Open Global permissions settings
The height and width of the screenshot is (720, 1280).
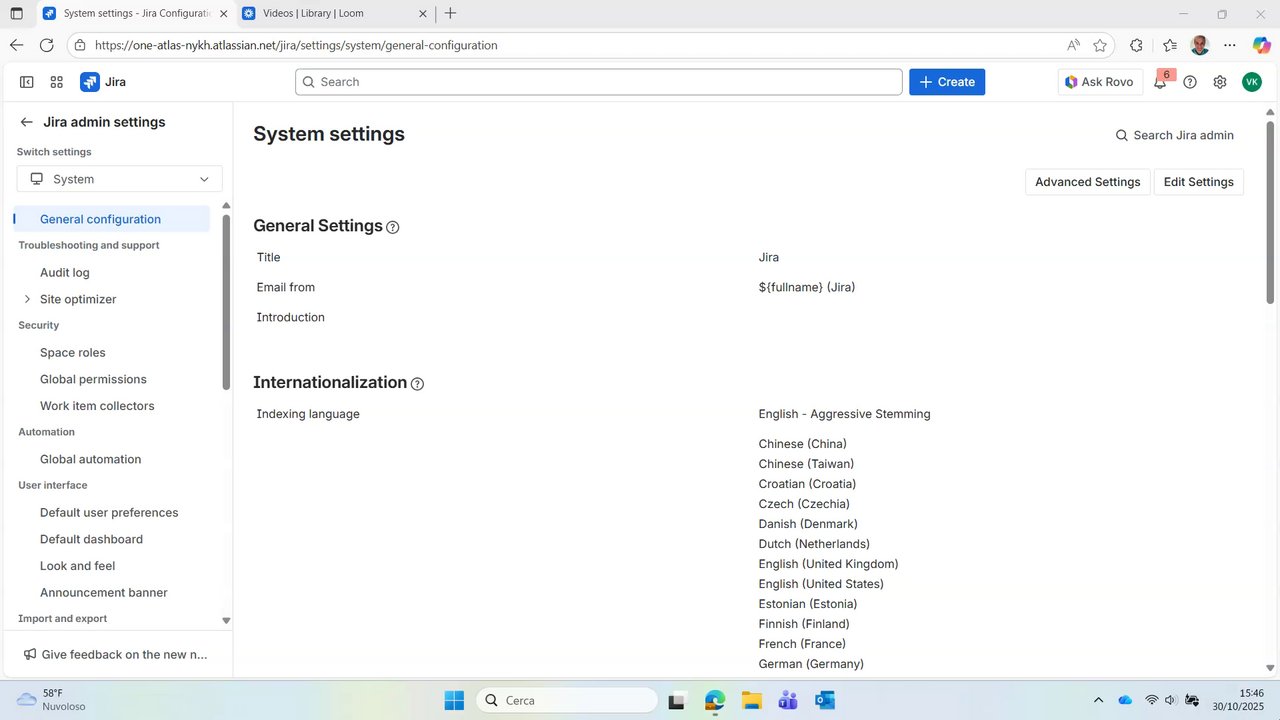click(93, 379)
